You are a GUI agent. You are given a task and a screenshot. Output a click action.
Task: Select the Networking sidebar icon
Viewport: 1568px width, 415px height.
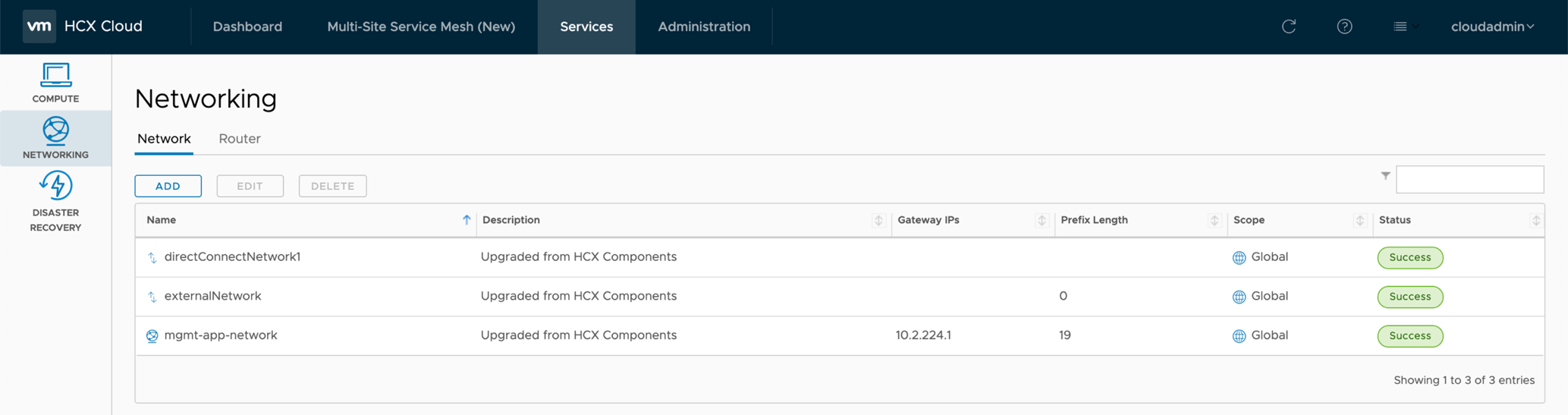click(x=55, y=138)
